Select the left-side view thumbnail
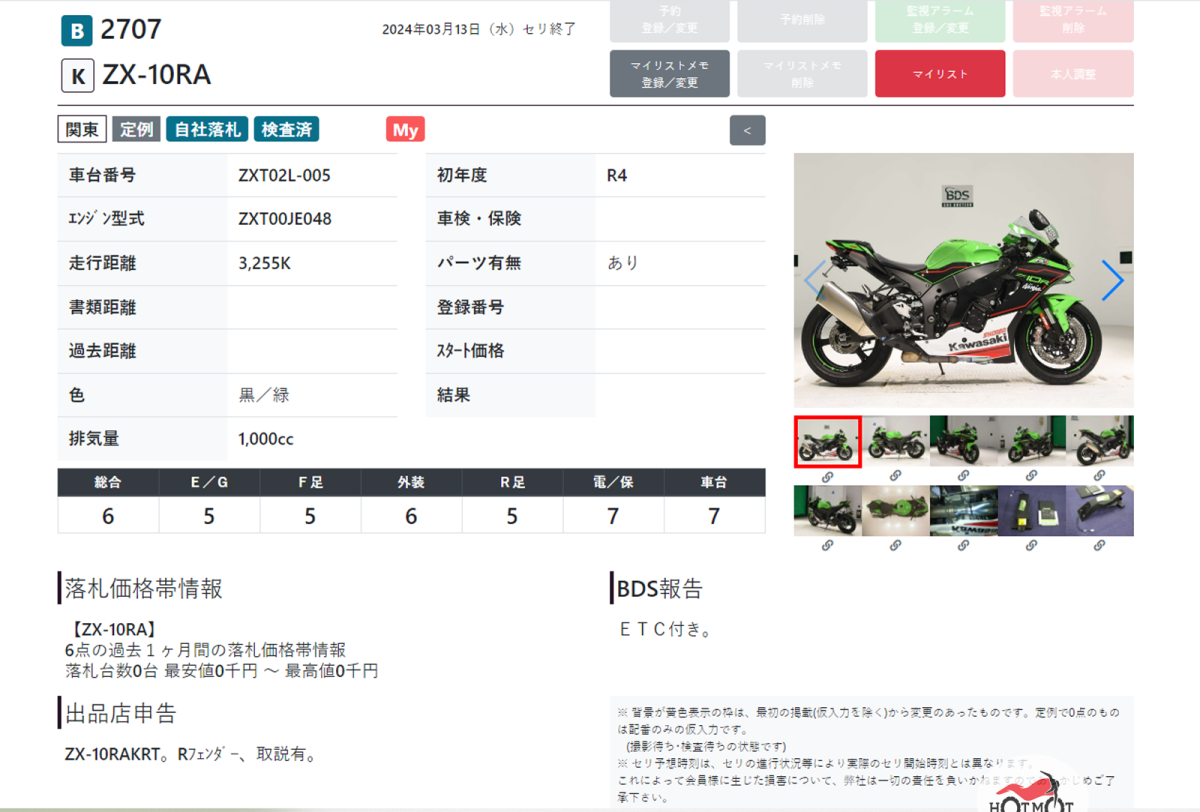The width and height of the screenshot is (1200, 812). coord(896,441)
